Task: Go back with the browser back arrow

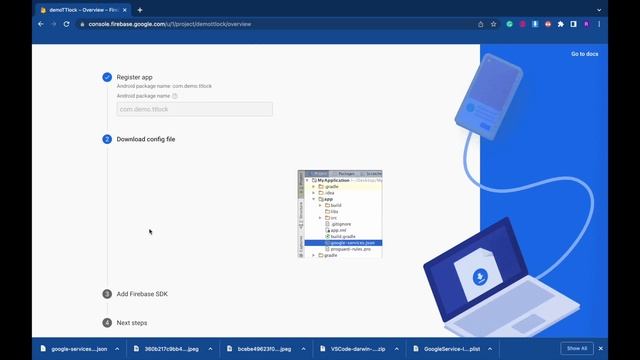Action: pyautogui.click(x=41, y=24)
